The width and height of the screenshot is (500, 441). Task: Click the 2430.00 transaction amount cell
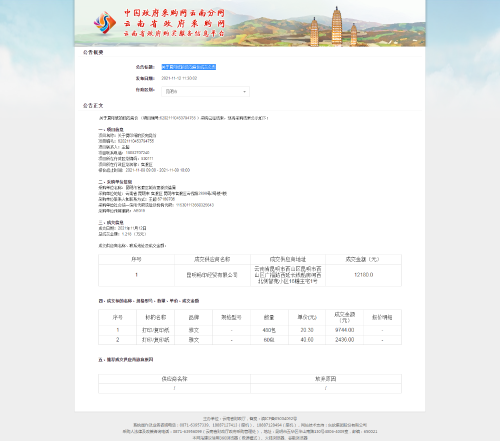coord(345,340)
